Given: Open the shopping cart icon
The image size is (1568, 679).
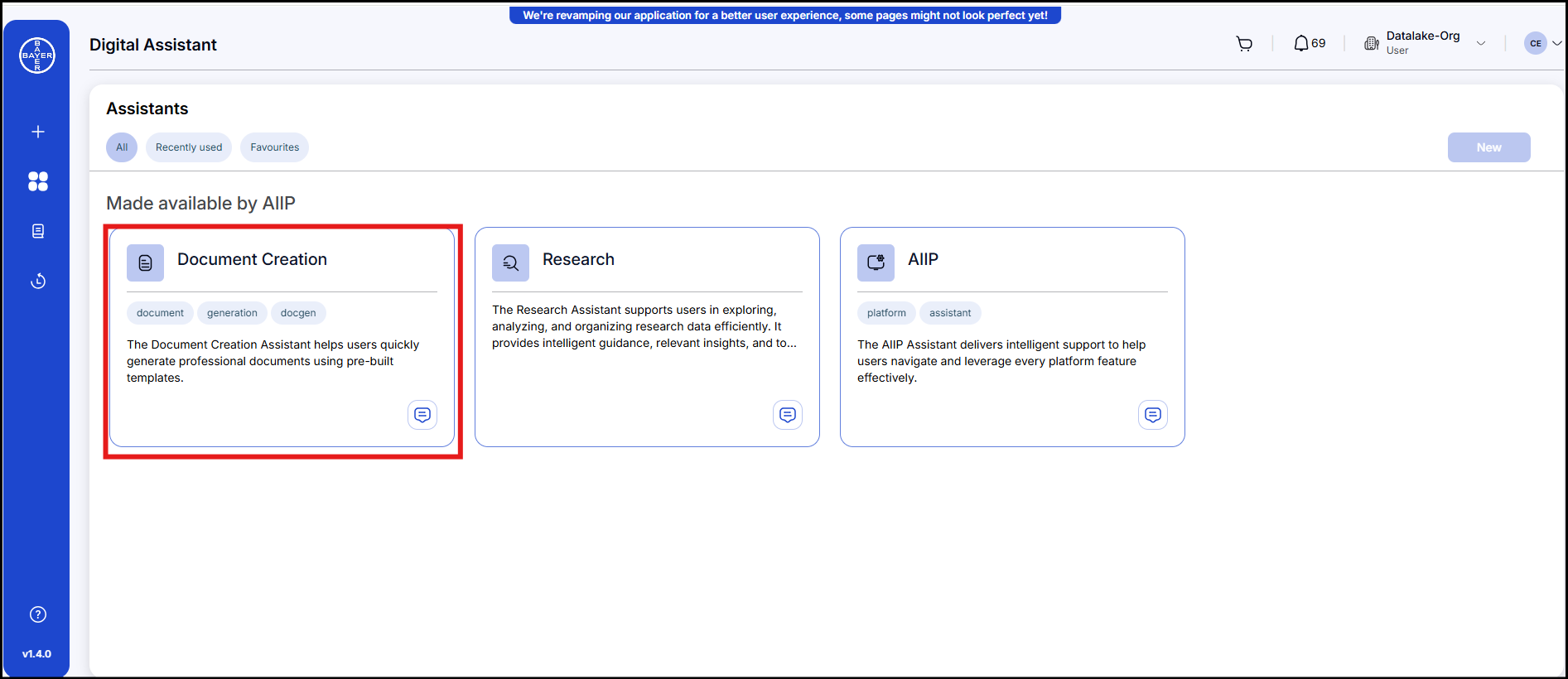Looking at the screenshot, I should click(x=1244, y=44).
